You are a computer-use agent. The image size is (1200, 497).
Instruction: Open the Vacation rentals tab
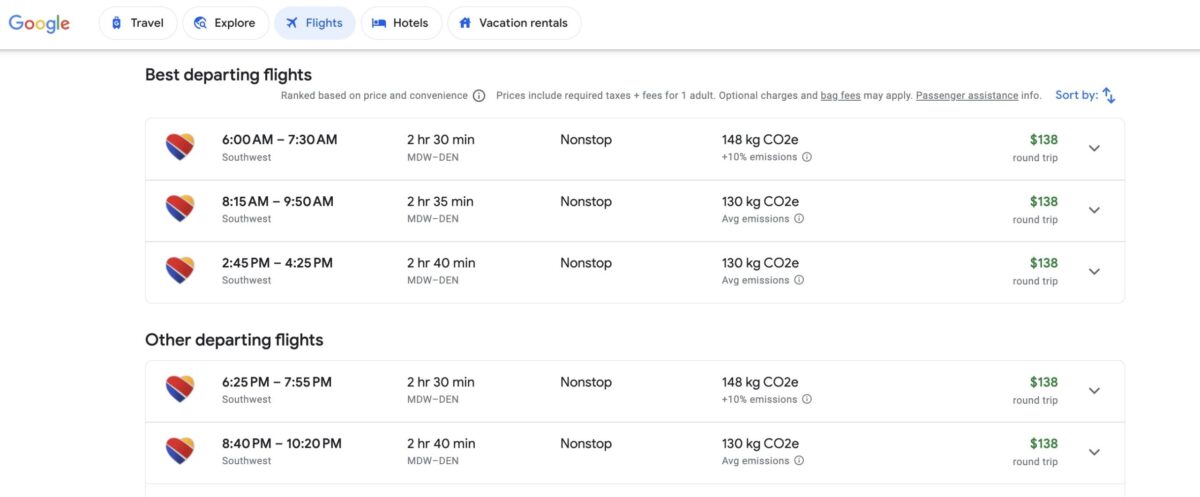click(513, 23)
